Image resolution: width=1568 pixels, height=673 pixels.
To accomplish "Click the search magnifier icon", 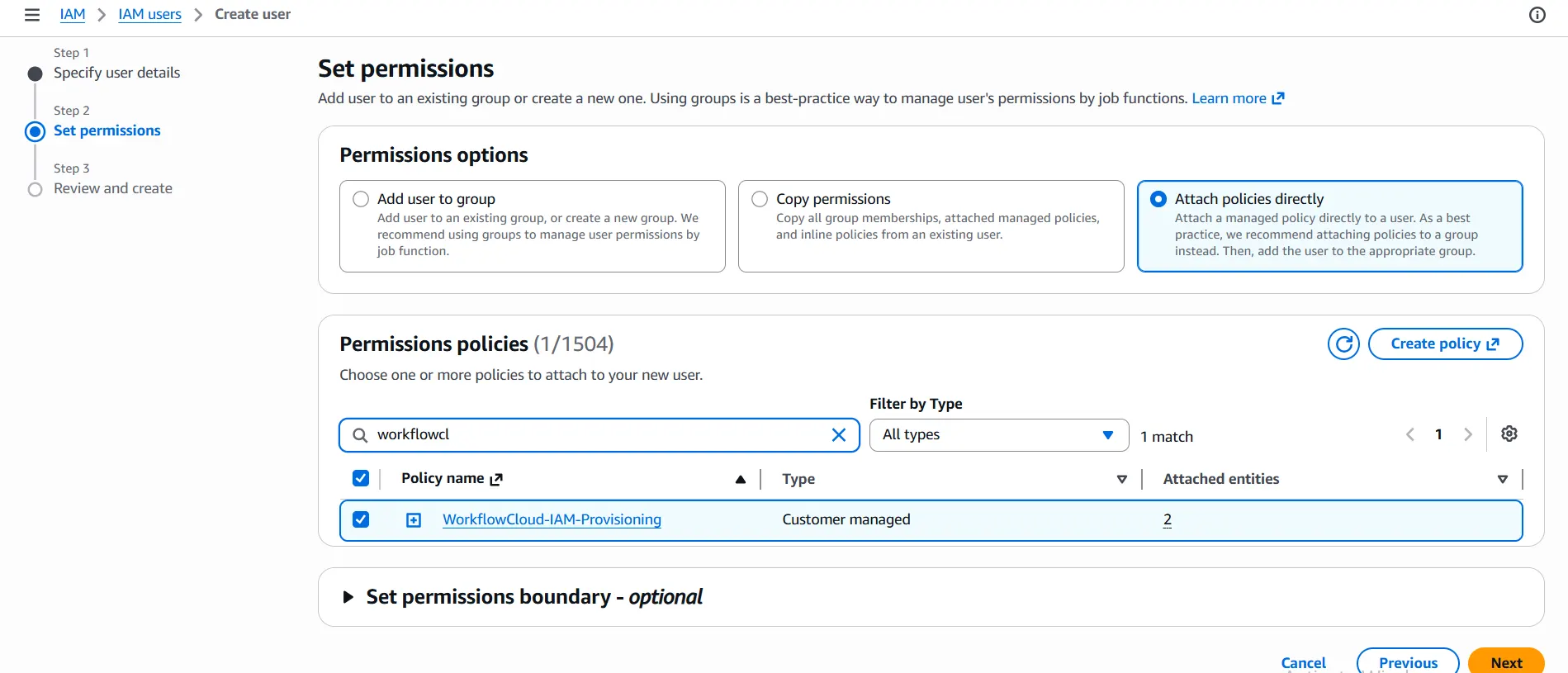I will pos(360,435).
